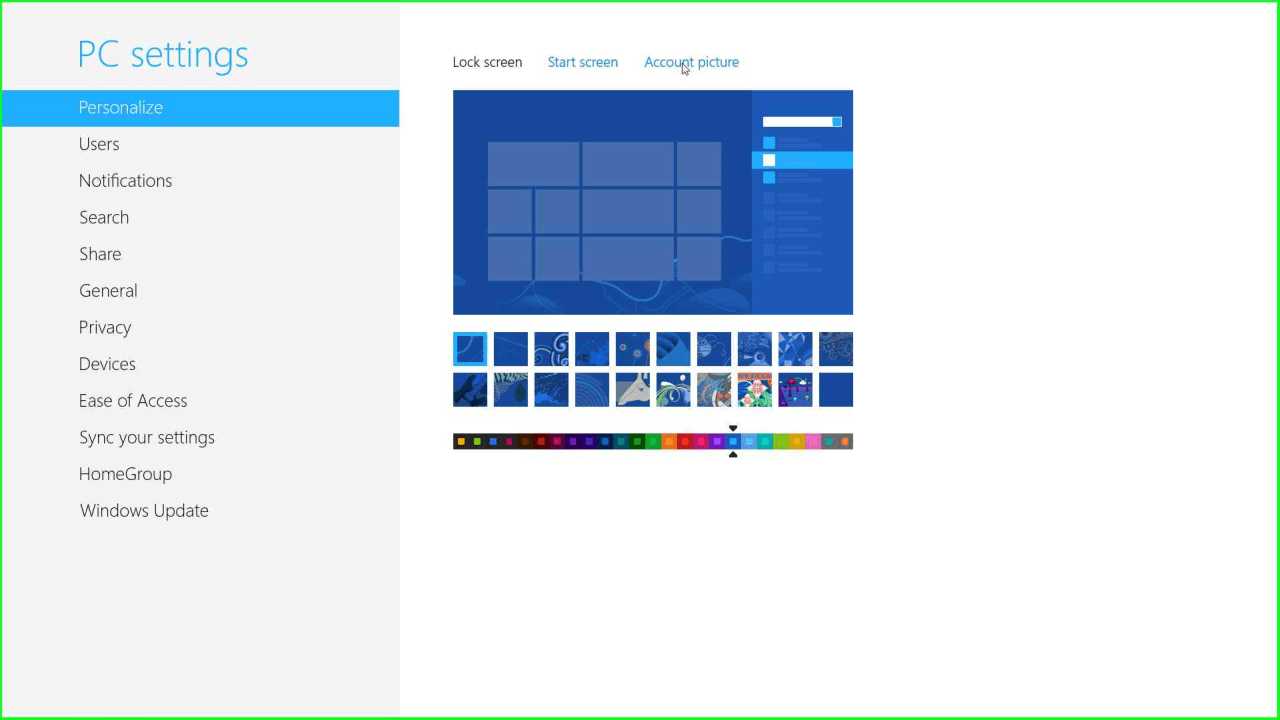Click the Start screen preview image

point(652,202)
